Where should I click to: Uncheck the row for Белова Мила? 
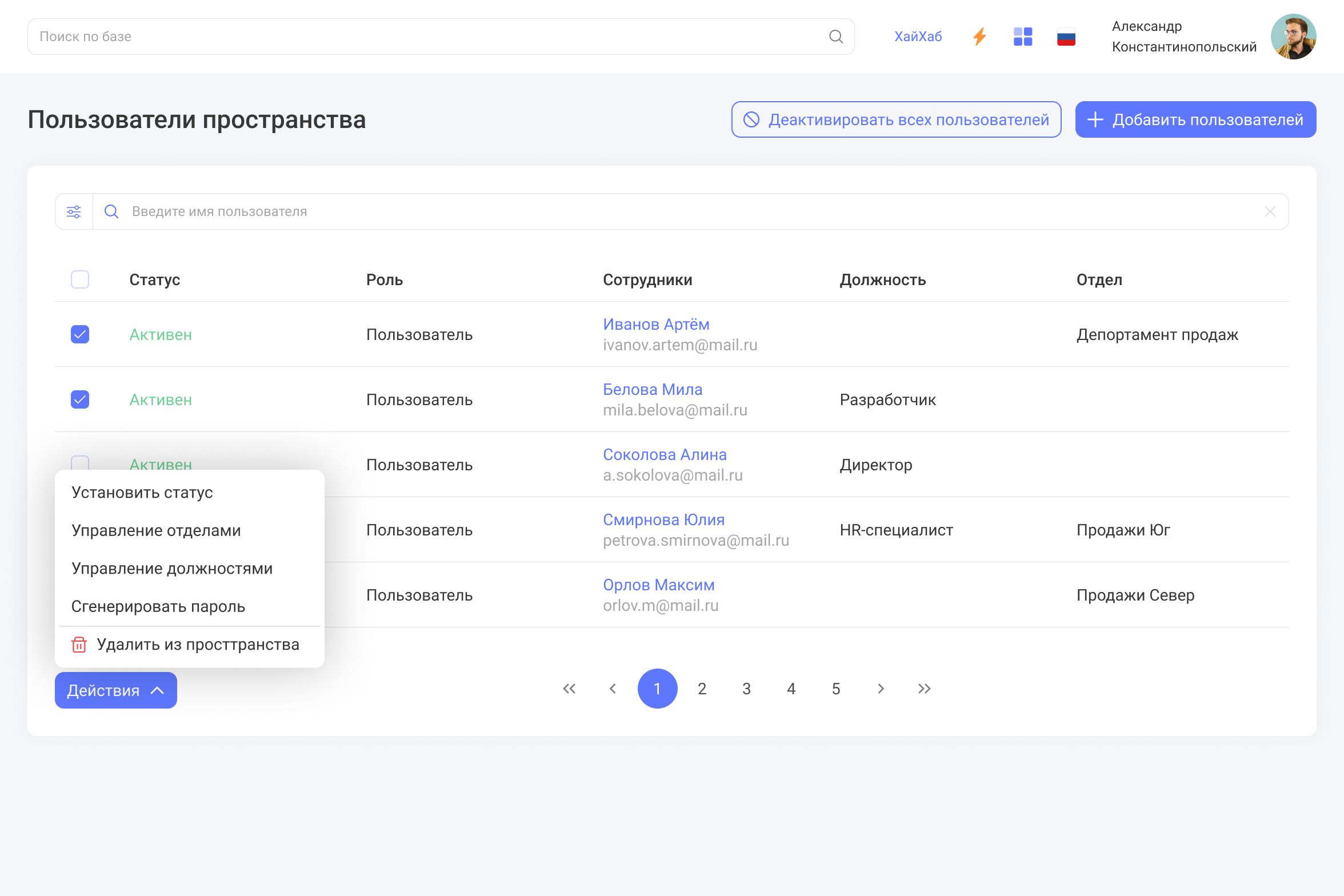[79, 399]
